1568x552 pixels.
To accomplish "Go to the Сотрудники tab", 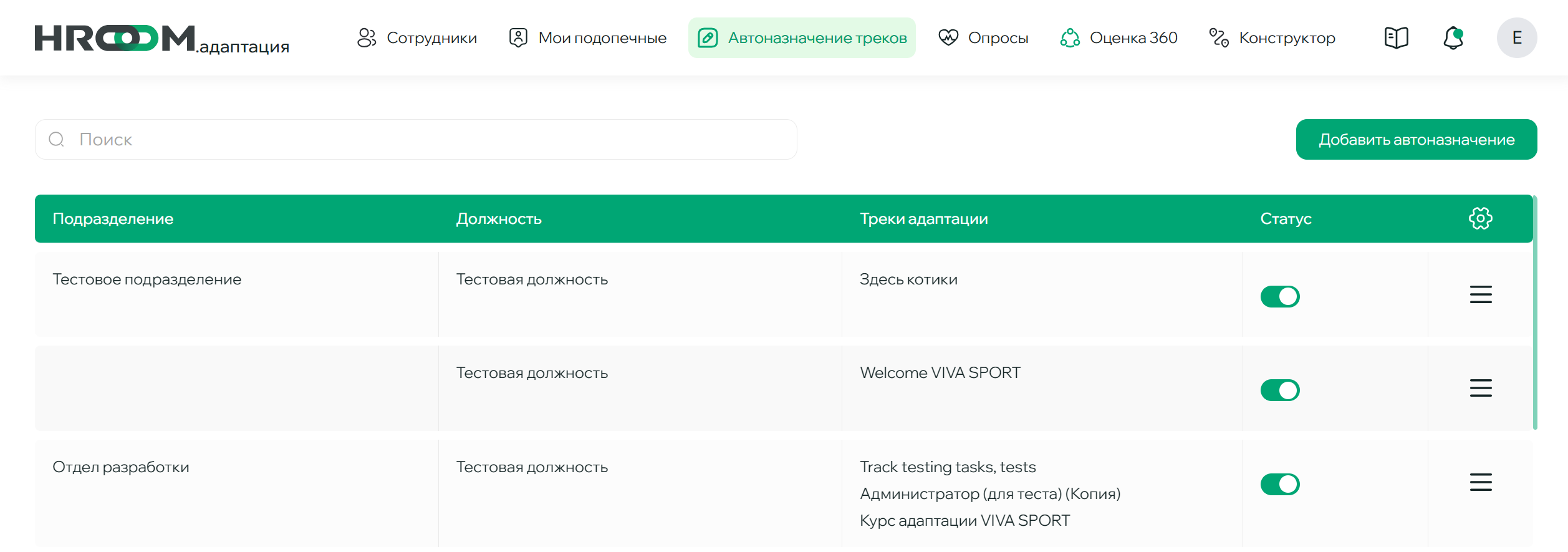I will tap(417, 38).
